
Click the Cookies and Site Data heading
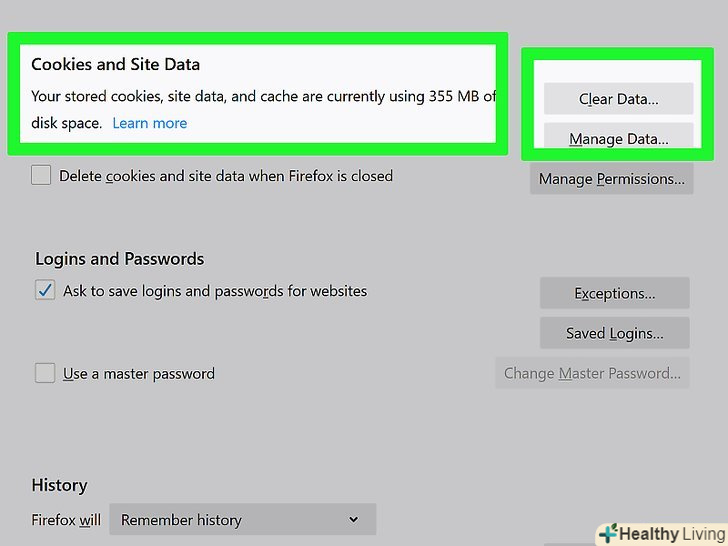click(x=115, y=64)
